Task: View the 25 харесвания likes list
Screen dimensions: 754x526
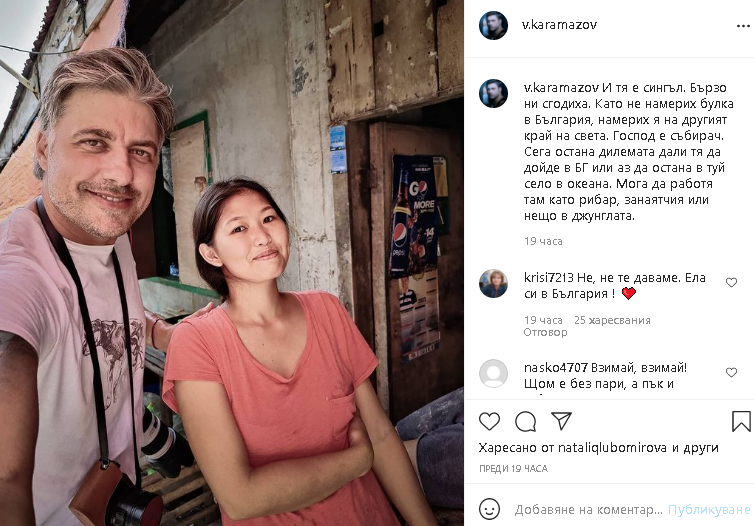Action: click(612, 320)
